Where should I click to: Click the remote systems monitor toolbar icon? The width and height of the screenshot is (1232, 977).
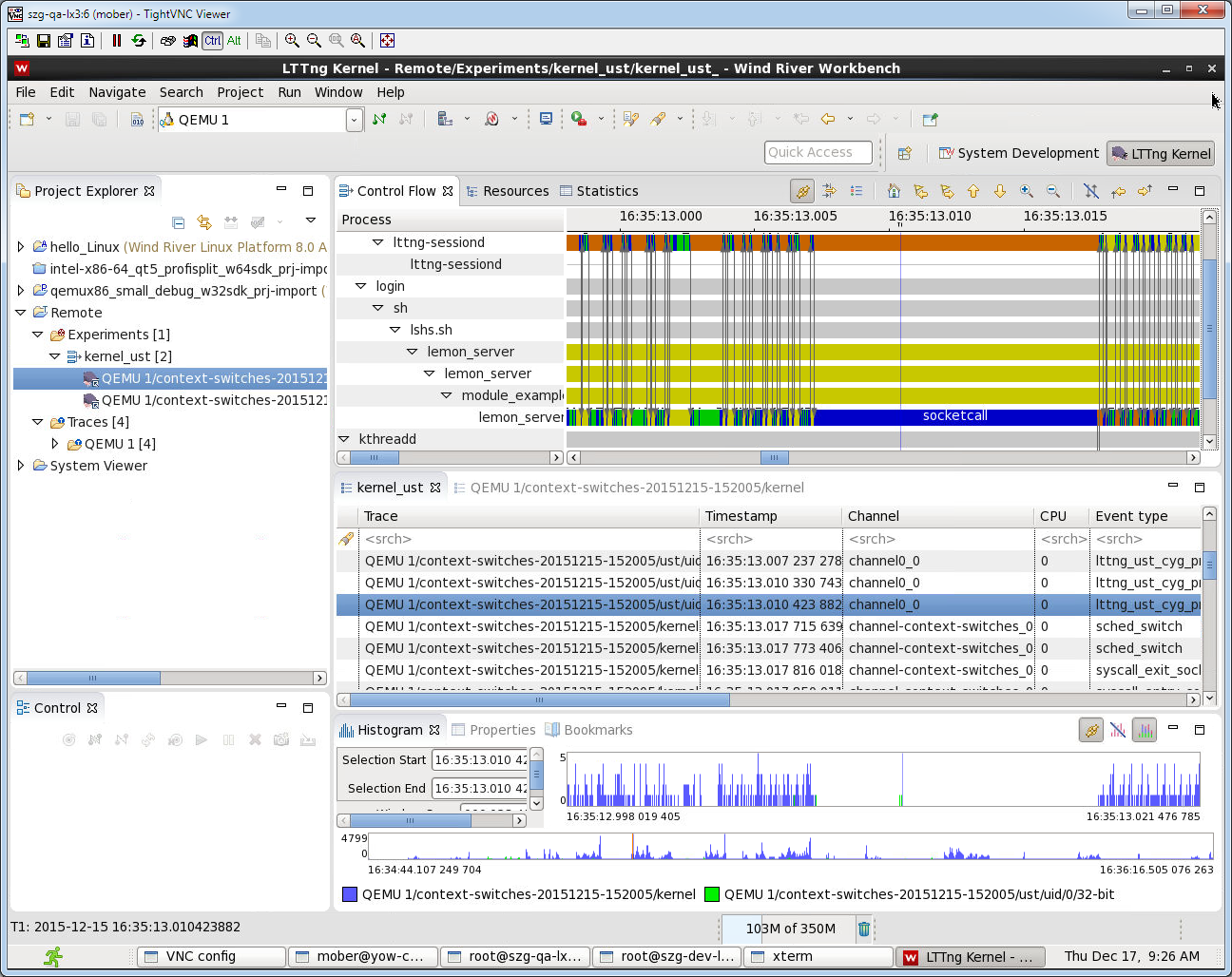click(546, 119)
